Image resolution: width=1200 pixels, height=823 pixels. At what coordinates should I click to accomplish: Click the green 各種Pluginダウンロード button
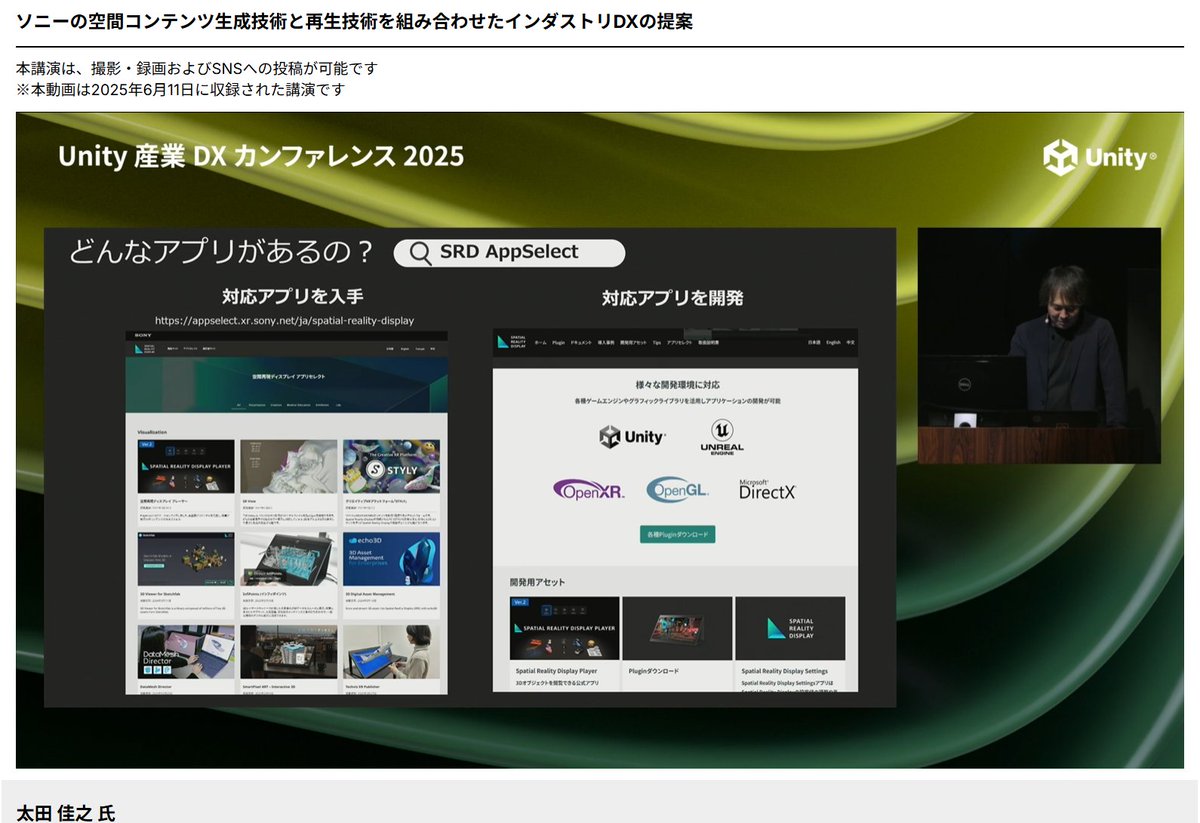[677, 534]
